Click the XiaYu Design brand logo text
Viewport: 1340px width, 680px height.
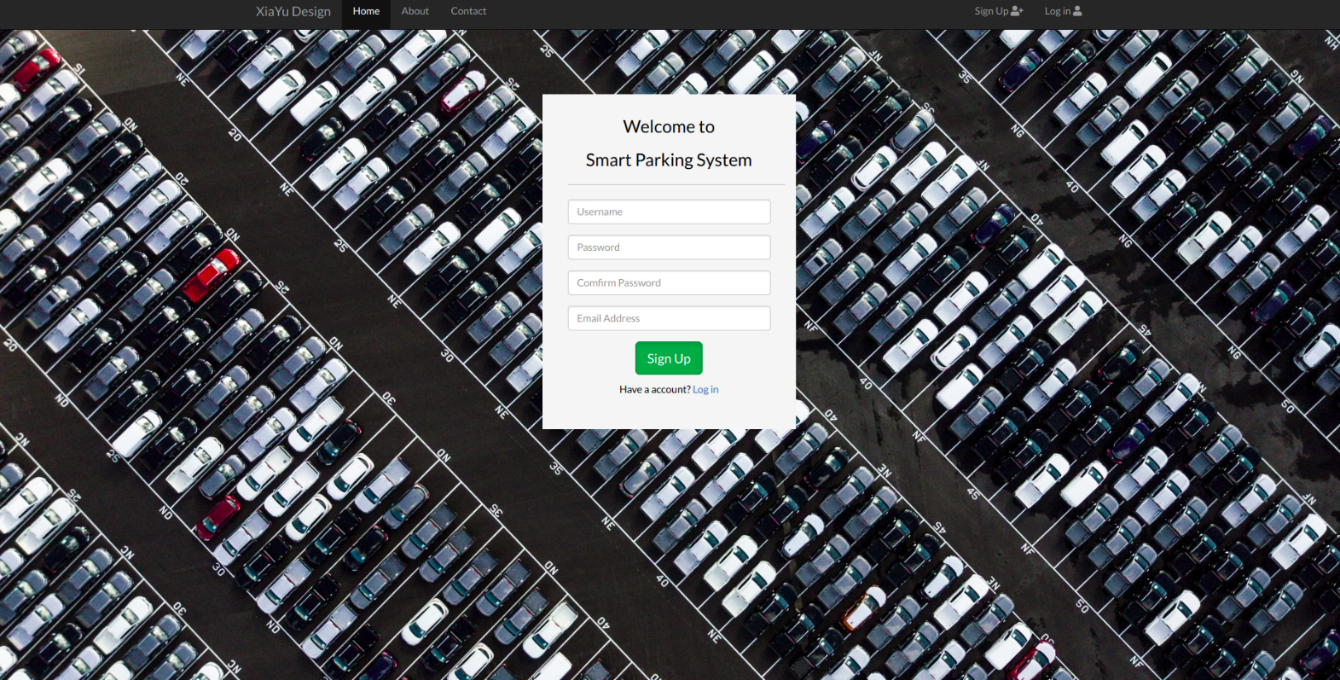(x=293, y=12)
